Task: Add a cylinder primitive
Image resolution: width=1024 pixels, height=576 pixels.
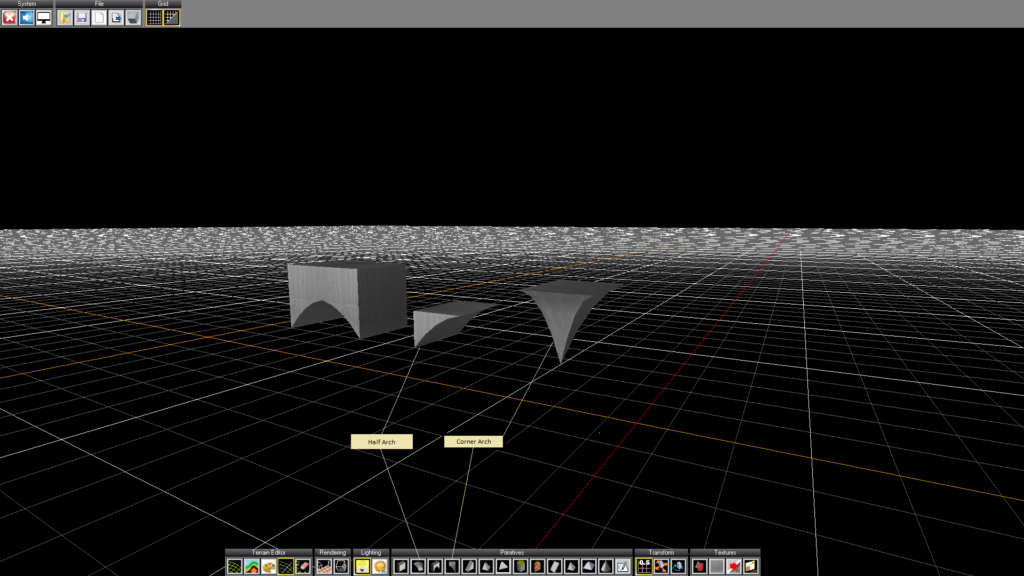Action: pyautogui.click(x=520, y=566)
